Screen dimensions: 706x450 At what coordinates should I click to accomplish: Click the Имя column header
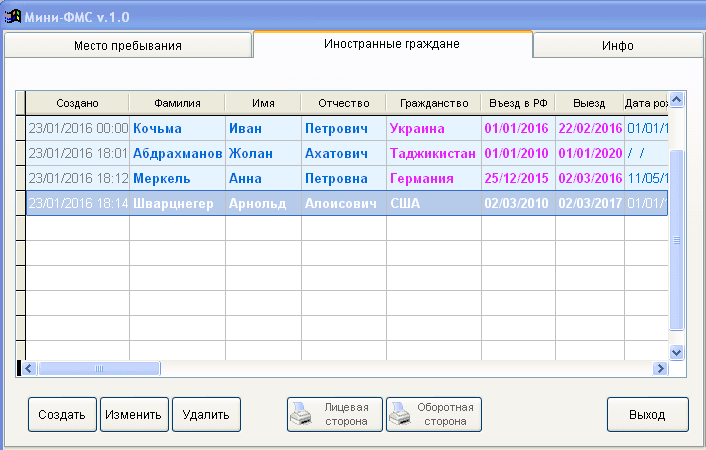pyautogui.click(x=263, y=103)
